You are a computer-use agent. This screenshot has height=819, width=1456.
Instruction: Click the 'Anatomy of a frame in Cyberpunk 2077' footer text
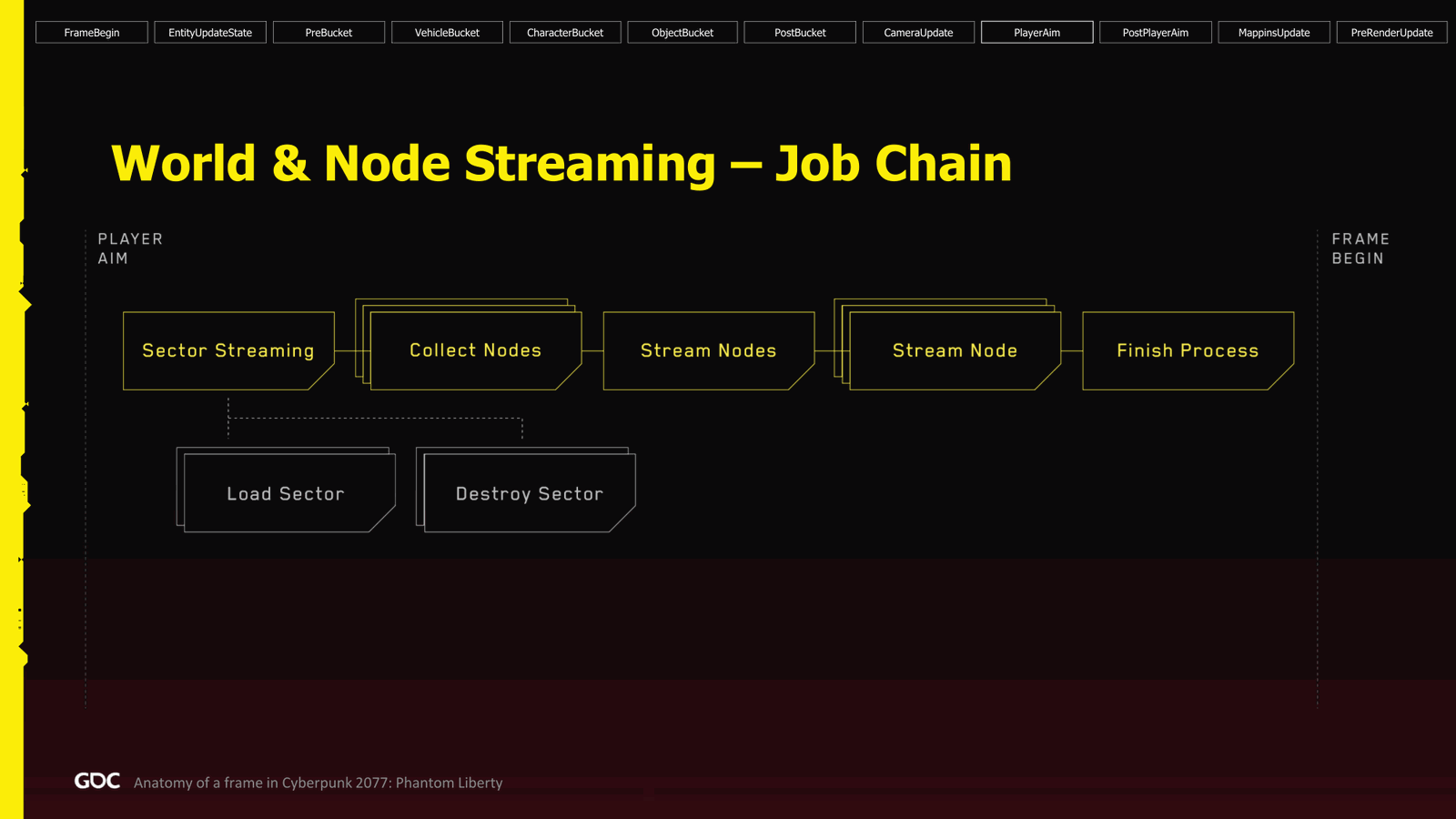coord(318,783)
